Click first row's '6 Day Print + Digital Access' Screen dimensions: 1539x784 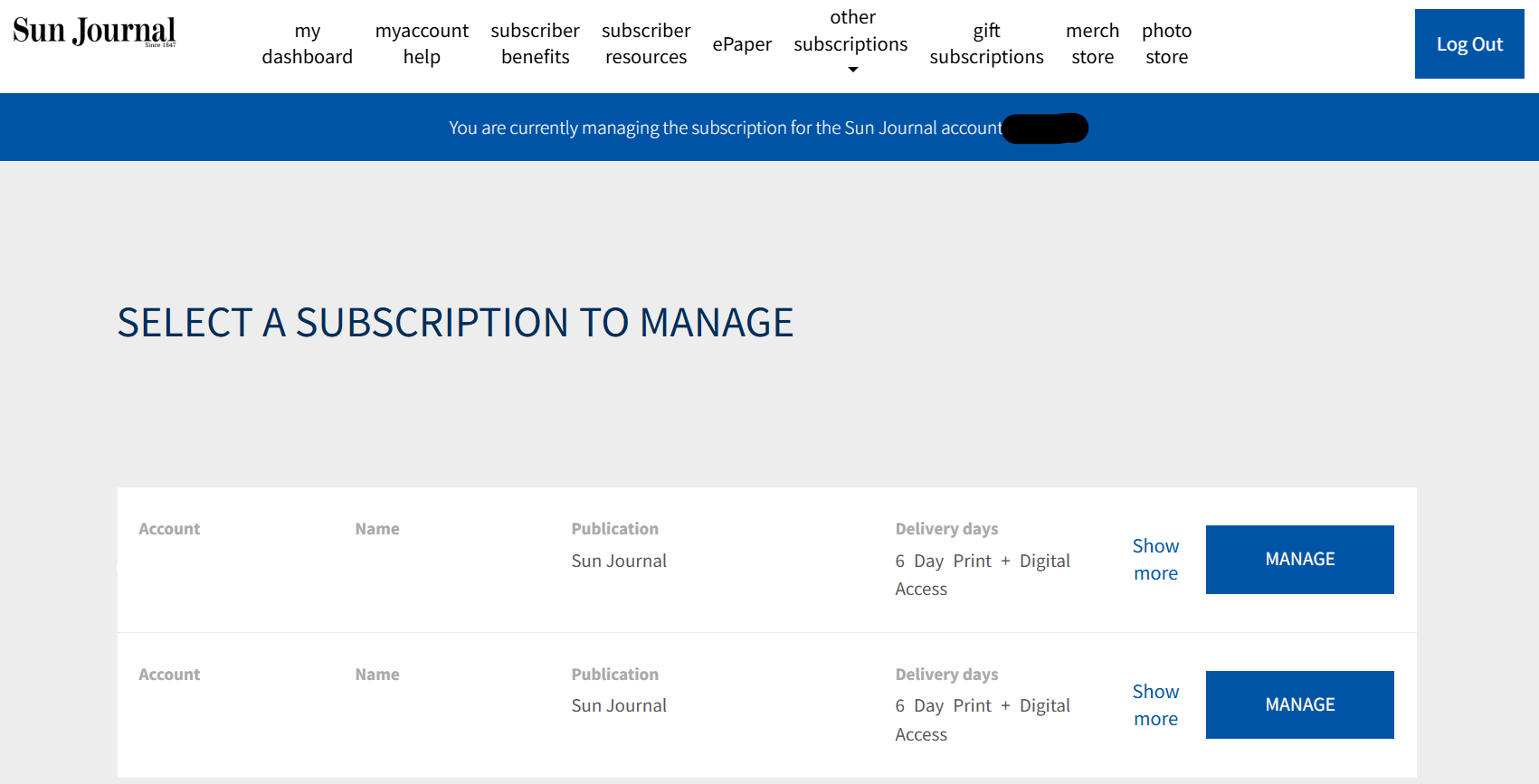983,575
